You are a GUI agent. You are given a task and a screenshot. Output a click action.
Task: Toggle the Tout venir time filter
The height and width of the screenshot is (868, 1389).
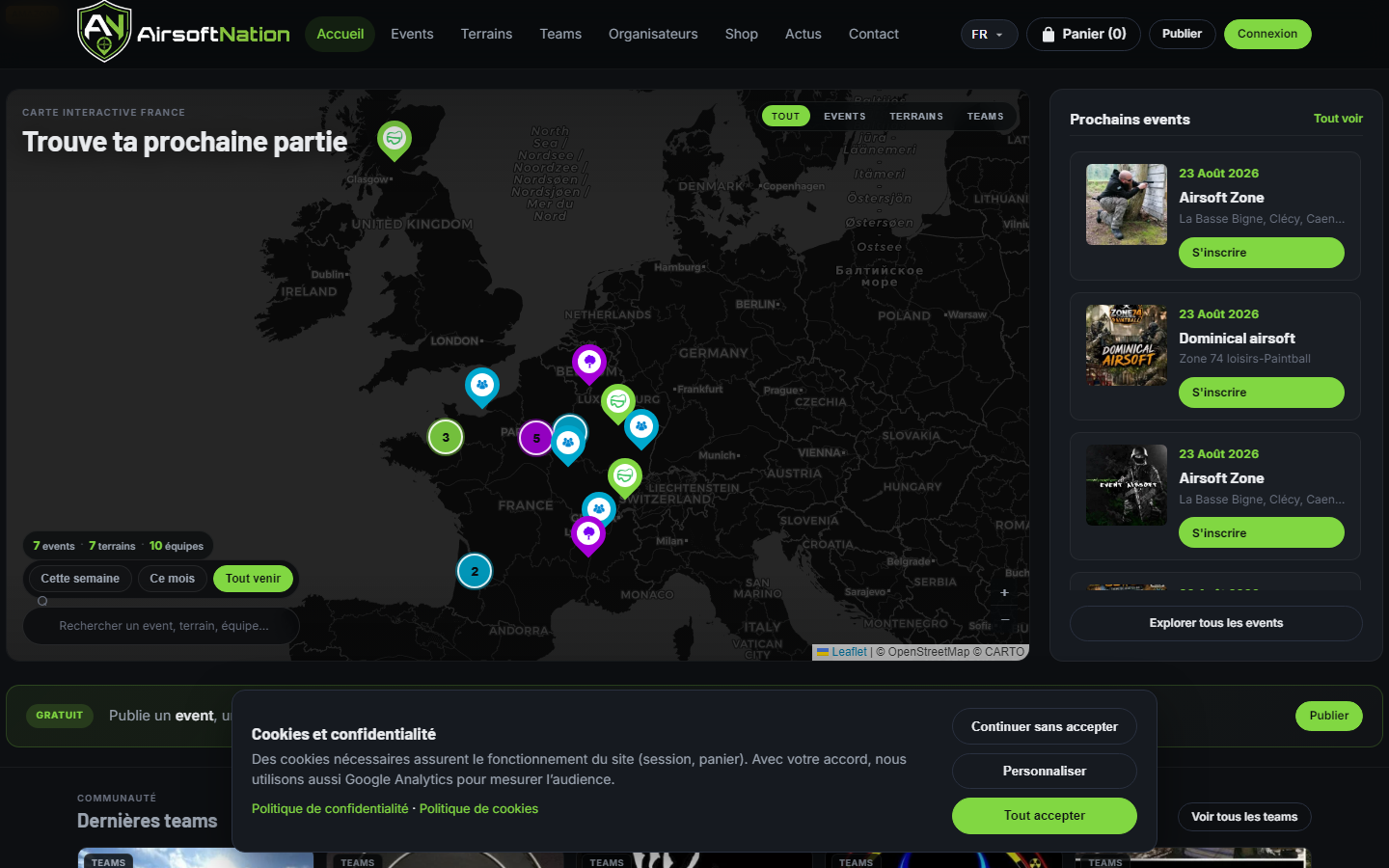coord(253,579)
